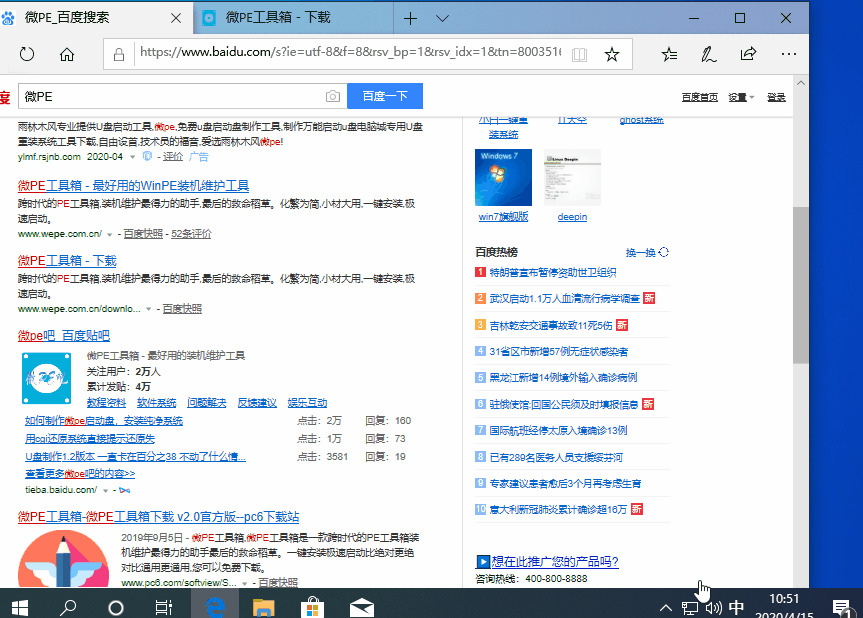Enable reading view book icon
The image size is (863, 618).
click(579, 57)
